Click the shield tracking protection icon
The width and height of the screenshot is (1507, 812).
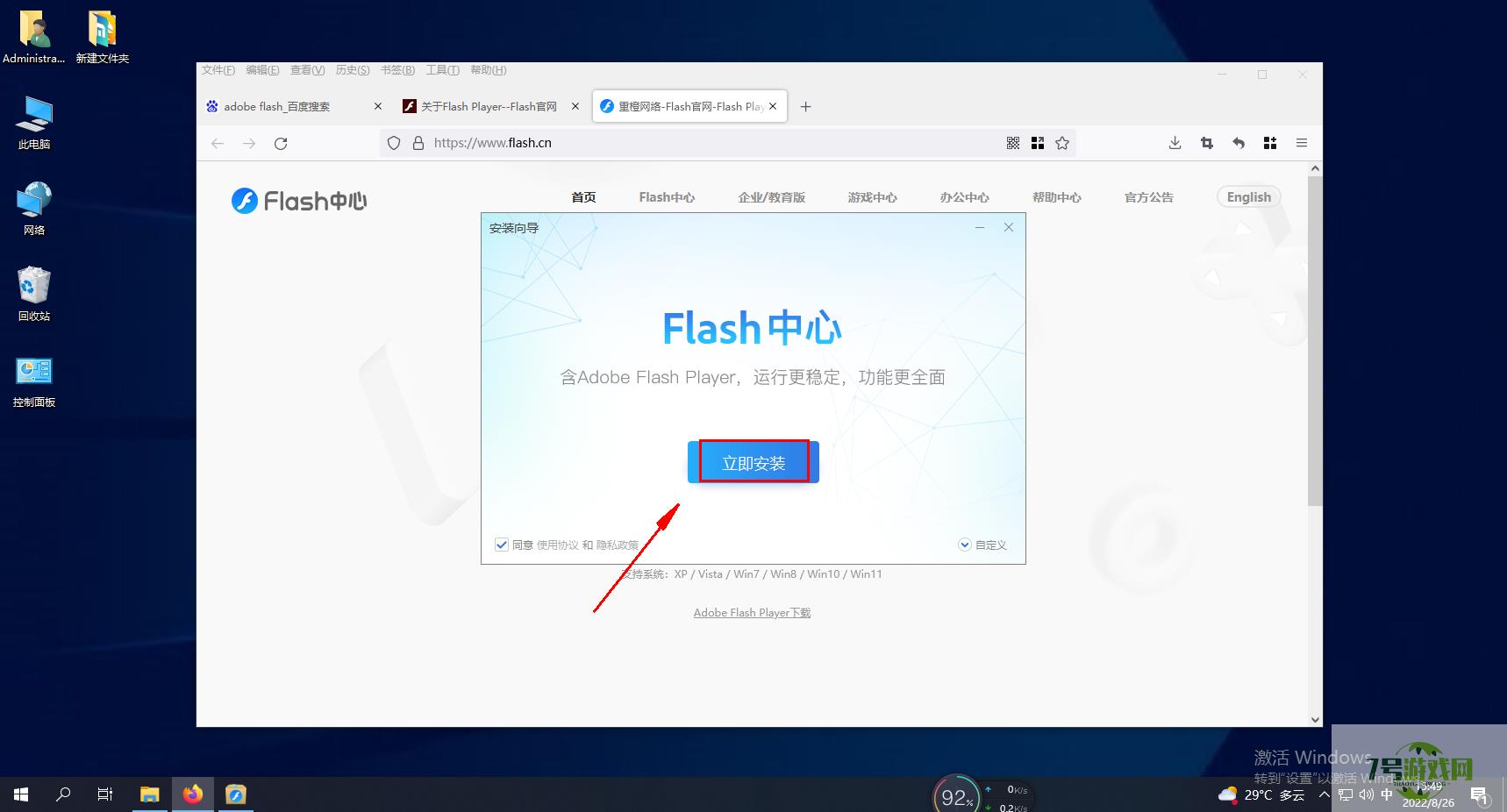click(x=394, y=143)
